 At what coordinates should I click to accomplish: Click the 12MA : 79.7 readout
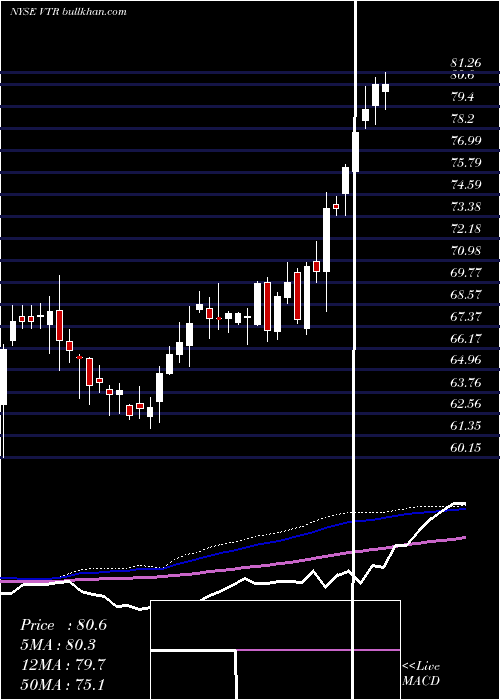62,665
